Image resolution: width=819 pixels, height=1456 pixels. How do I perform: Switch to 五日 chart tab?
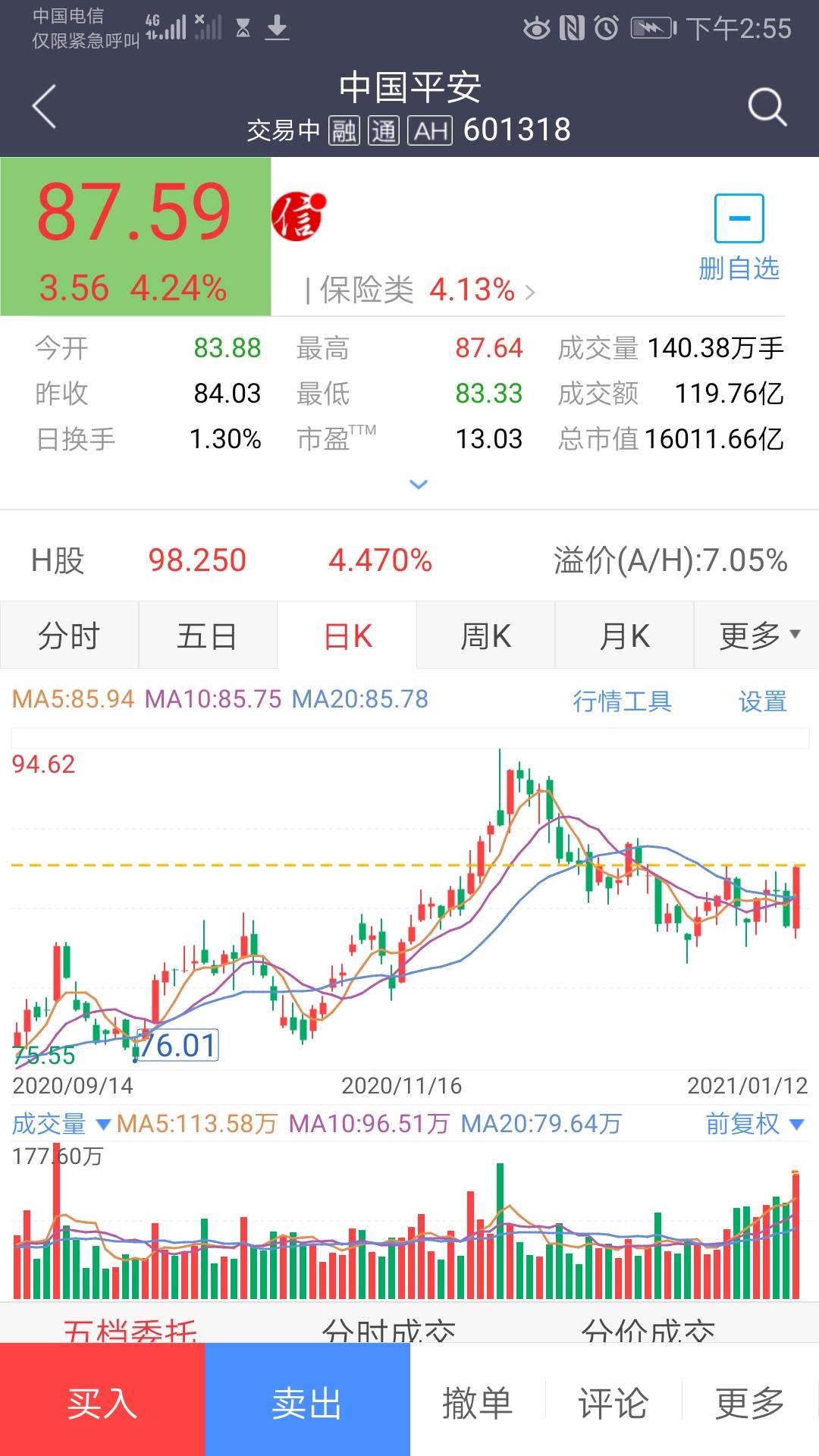[x=207, y=635]
